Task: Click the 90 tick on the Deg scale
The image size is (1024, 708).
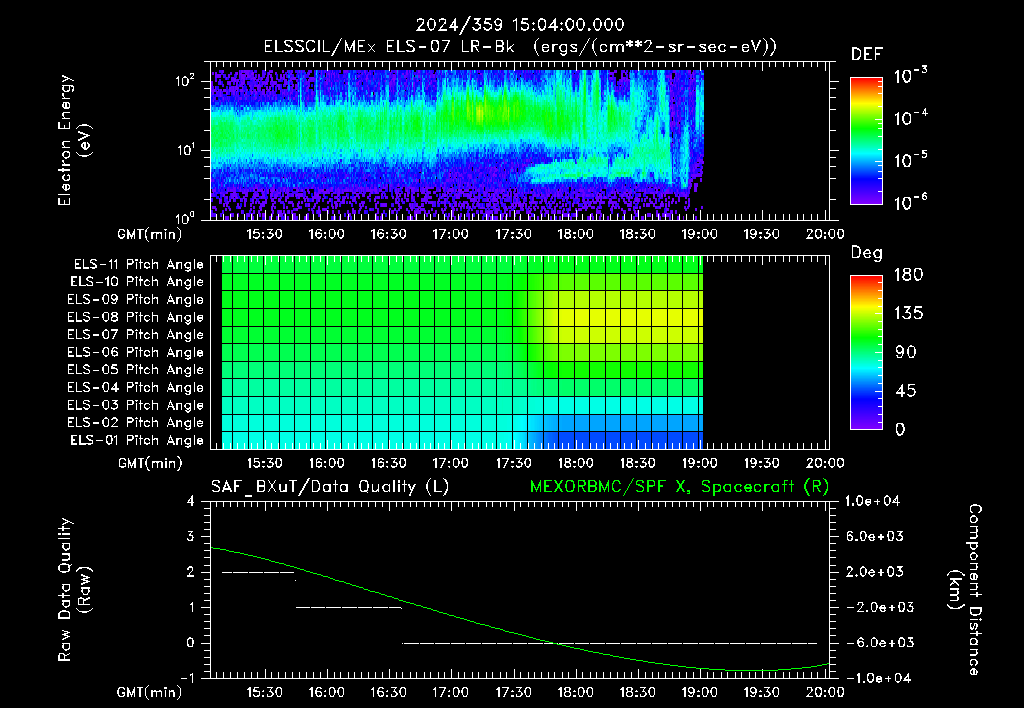Action: 906,353
